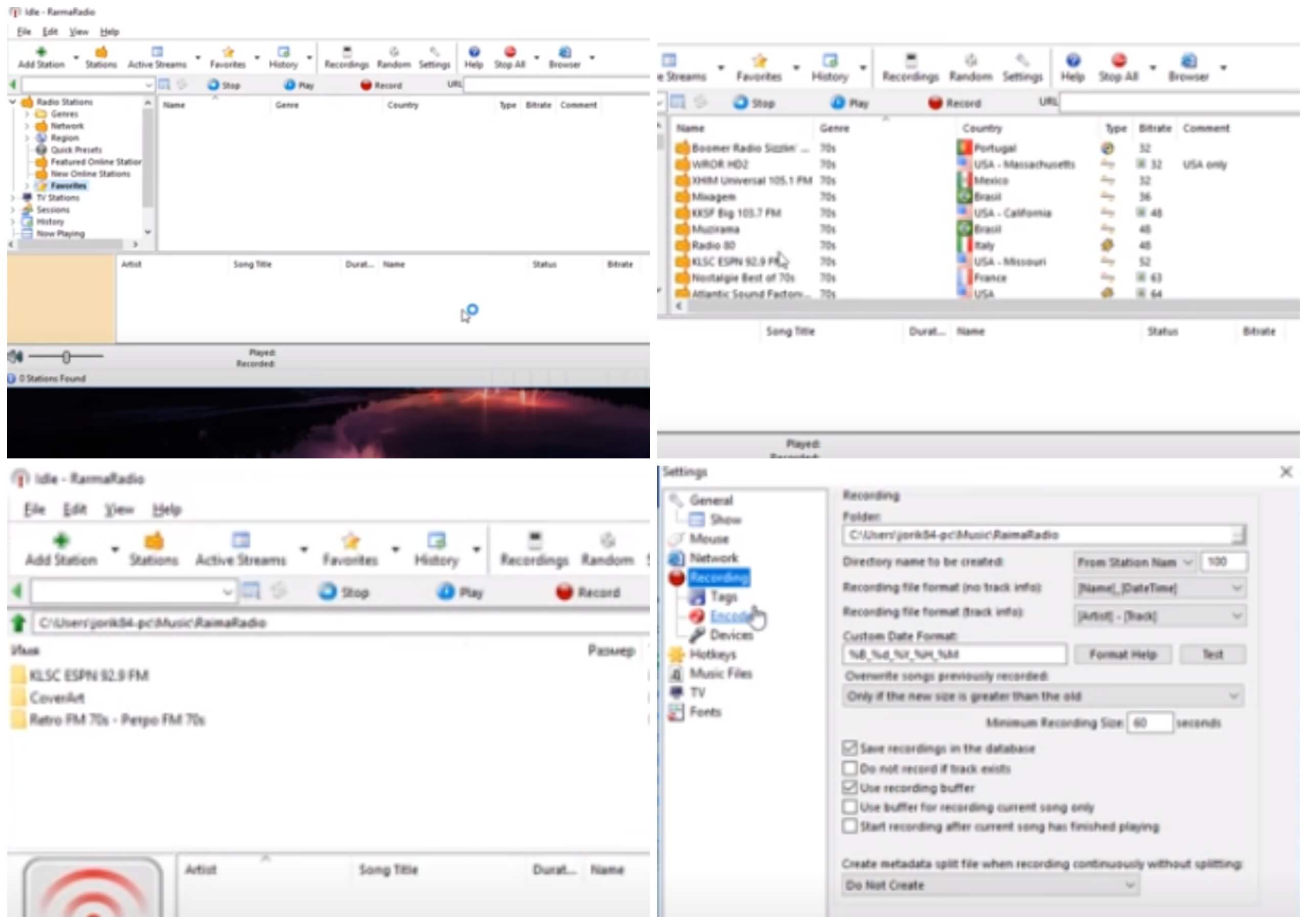This screenshot has height=924, width=1307.
Task: Open File menu in the Radio Stations tree window
Action: coord(24,32)
